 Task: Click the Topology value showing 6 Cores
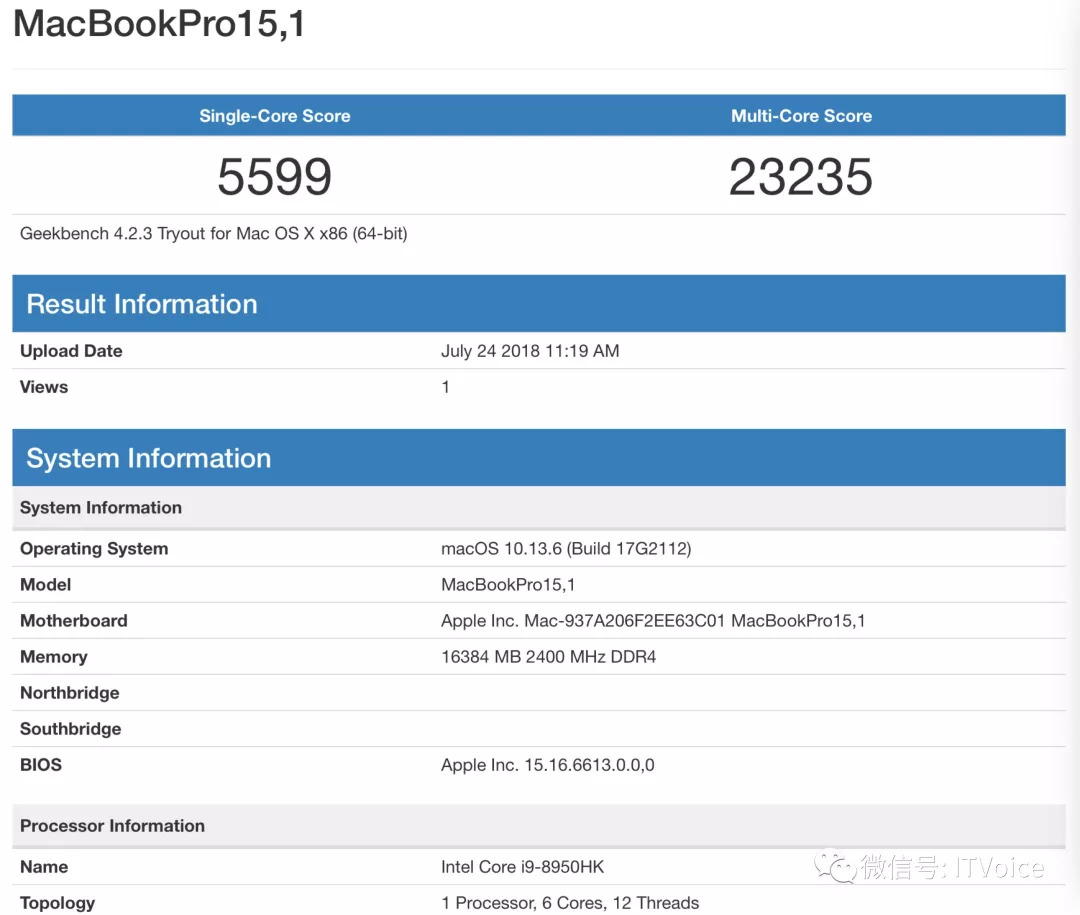570,902
